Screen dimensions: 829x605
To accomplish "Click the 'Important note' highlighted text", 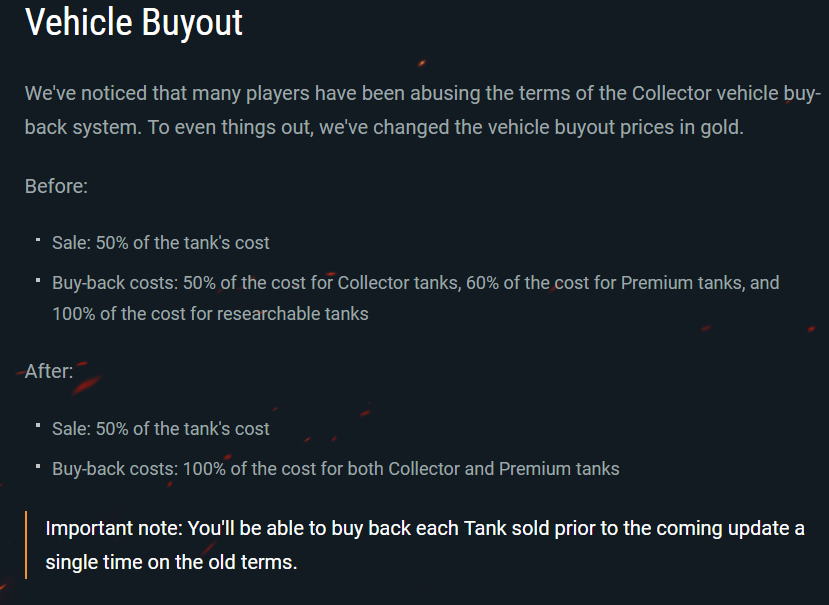I will click(x=425, y=545).
